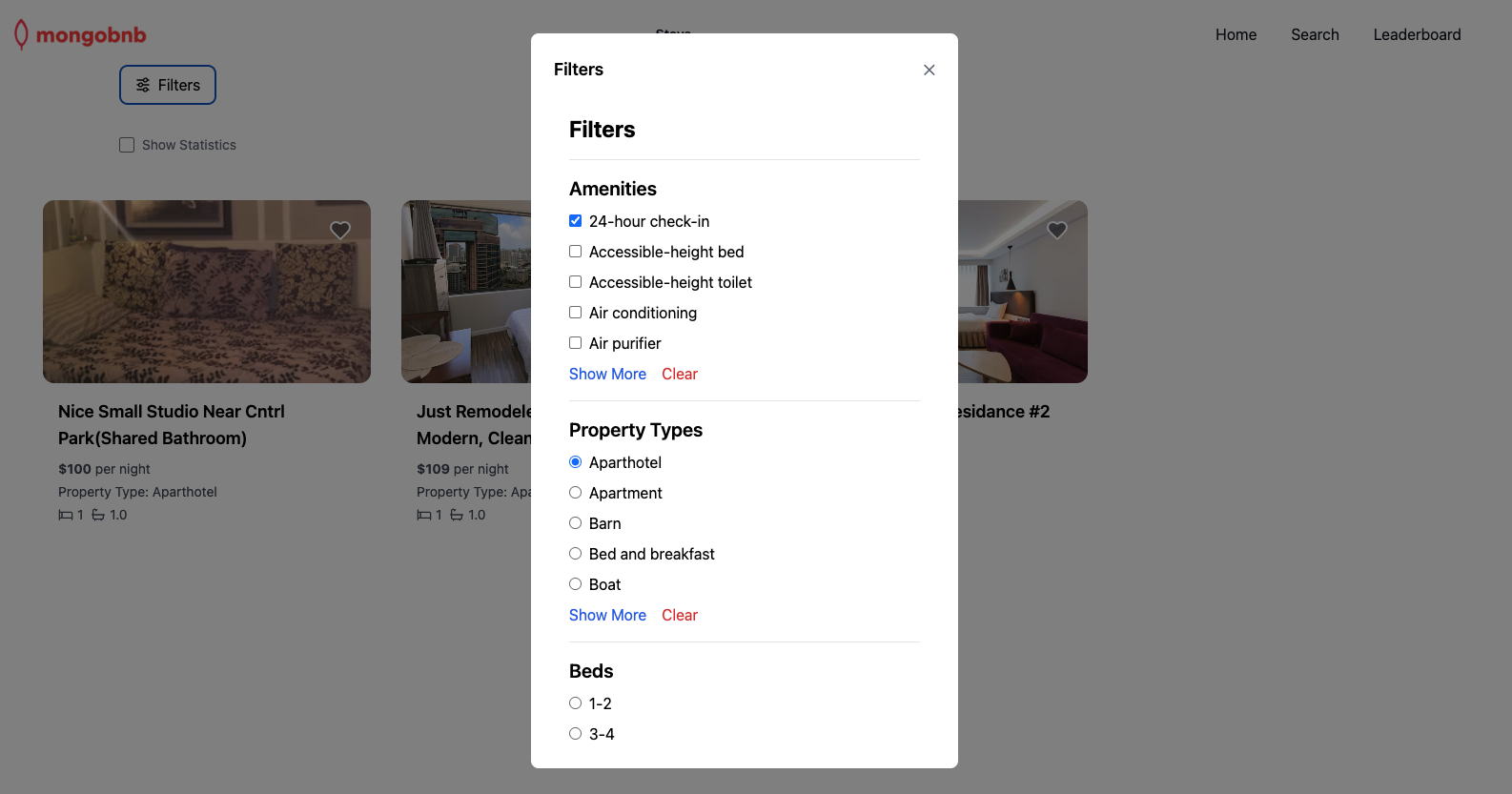Favorite the Nice Small Studio listing heart

pyautogui.click(x=340, y=230)
